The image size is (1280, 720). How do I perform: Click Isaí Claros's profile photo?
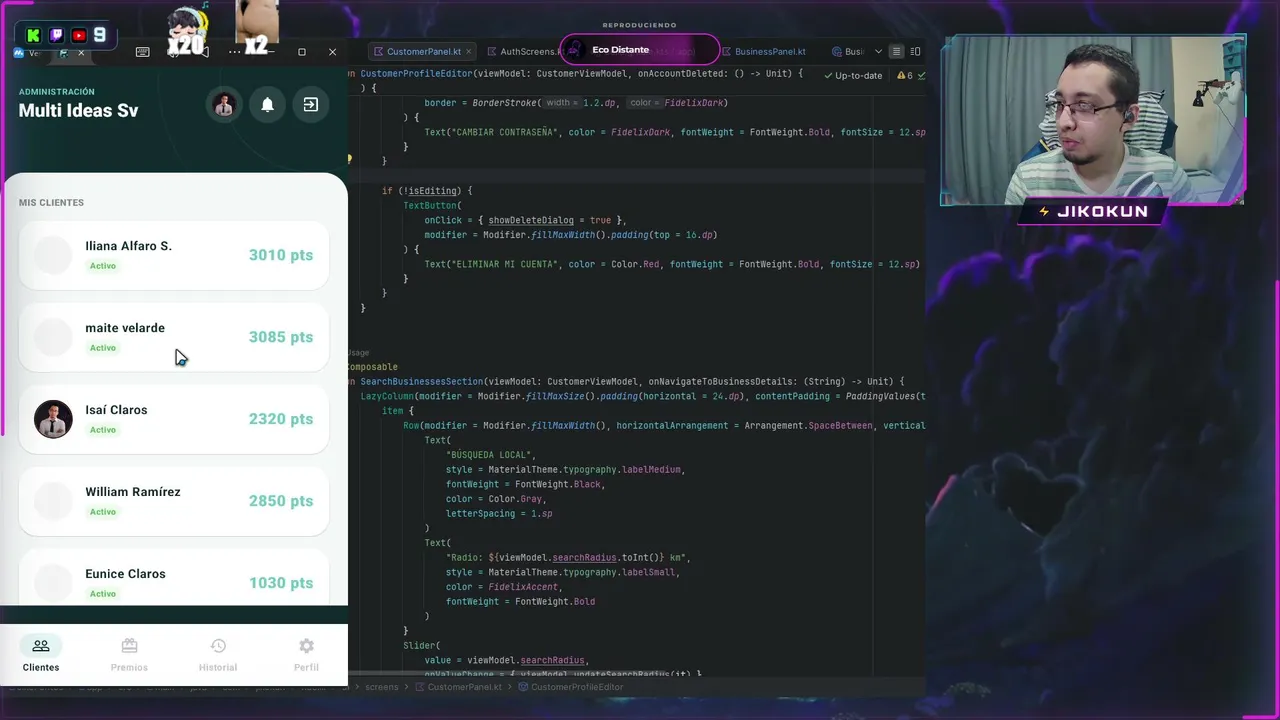click(x=53, y=419)
